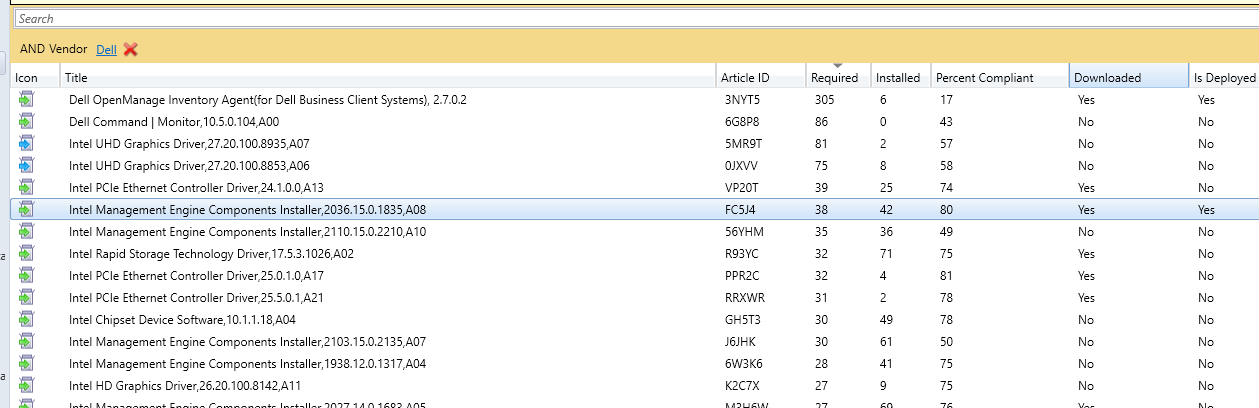Sort by the Icon column header
1259x408 pixels.
pos(35,77)
